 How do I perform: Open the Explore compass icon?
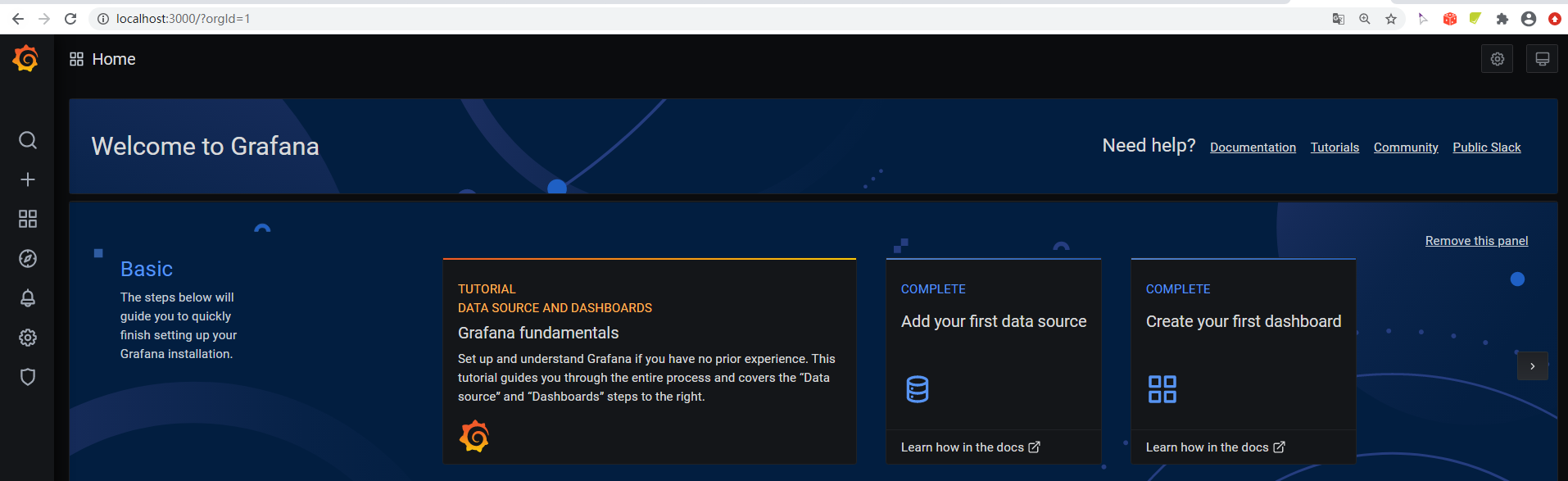[28, 259]
